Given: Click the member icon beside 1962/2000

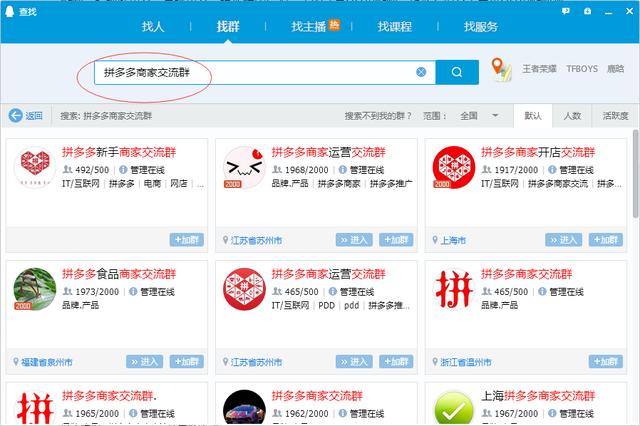Looking at the screenshot, I should (x=277, y=413).
